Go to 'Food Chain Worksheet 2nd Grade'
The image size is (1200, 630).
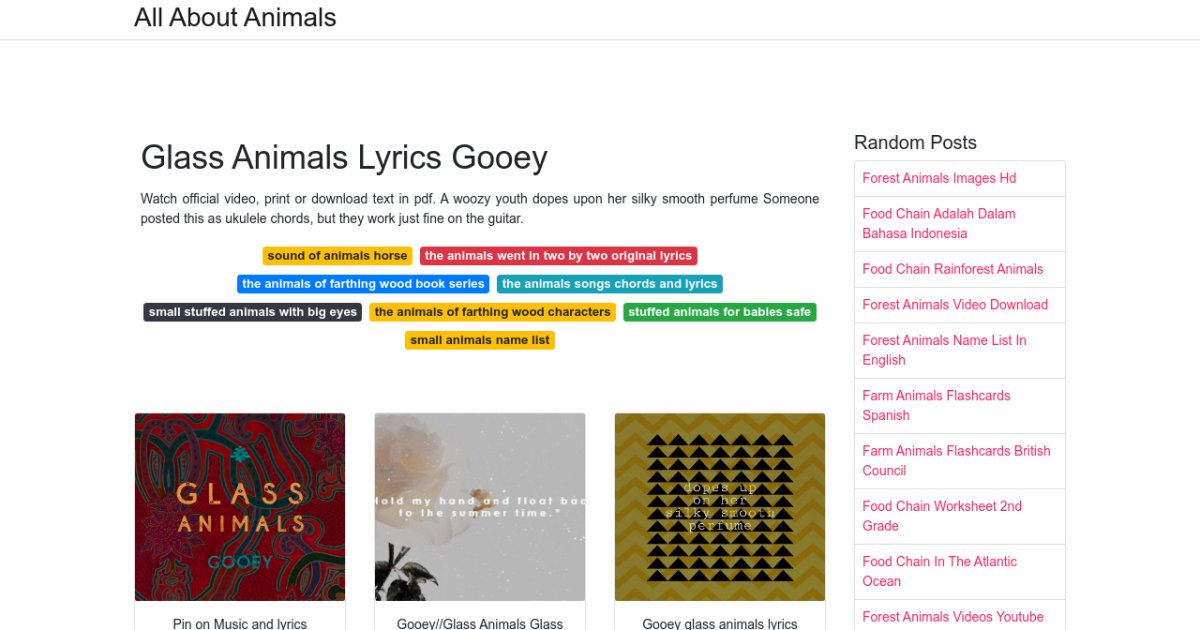(x=942, y=516)
